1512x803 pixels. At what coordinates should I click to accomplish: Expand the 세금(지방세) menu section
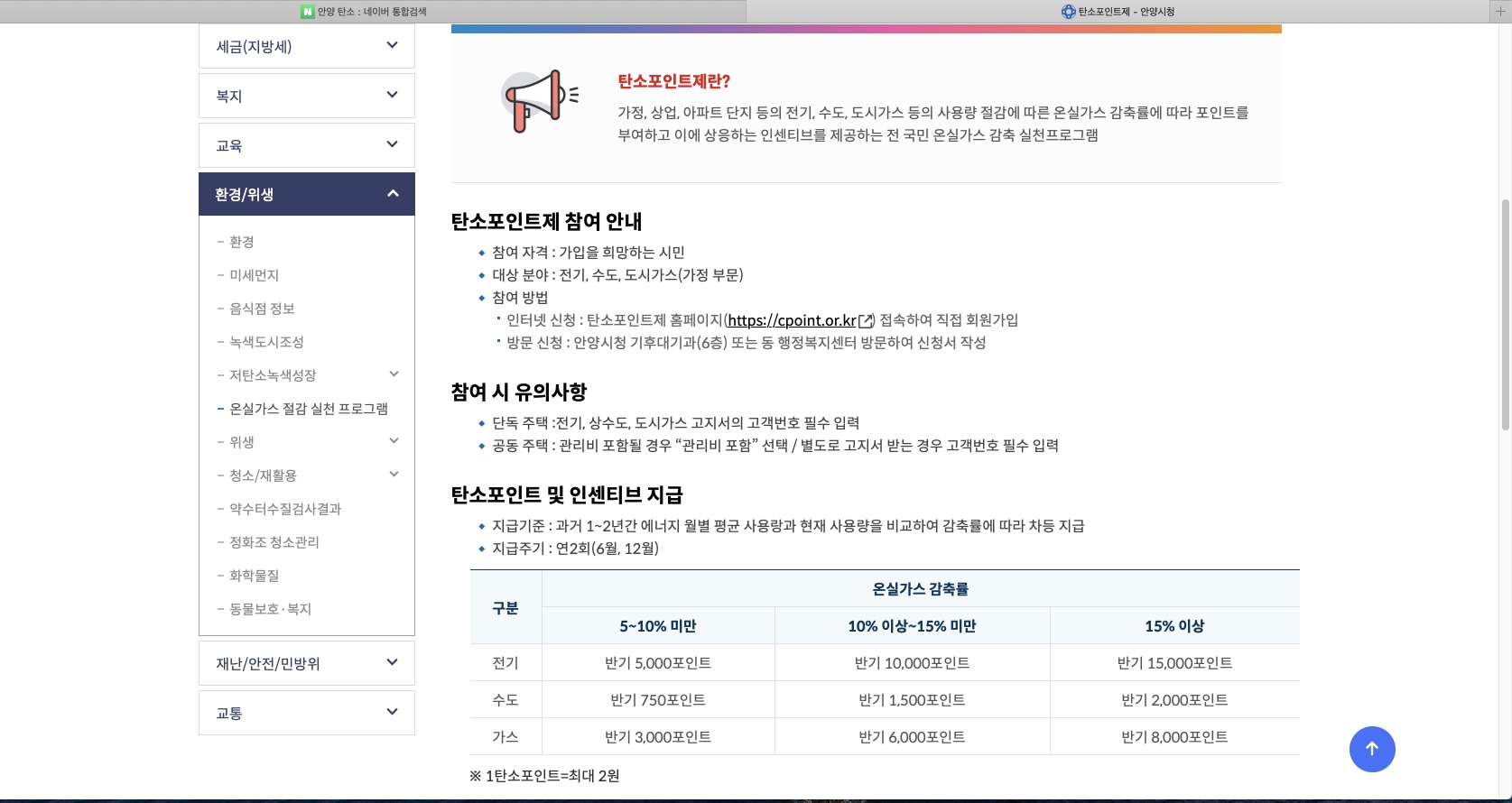(x=307, y=46)
